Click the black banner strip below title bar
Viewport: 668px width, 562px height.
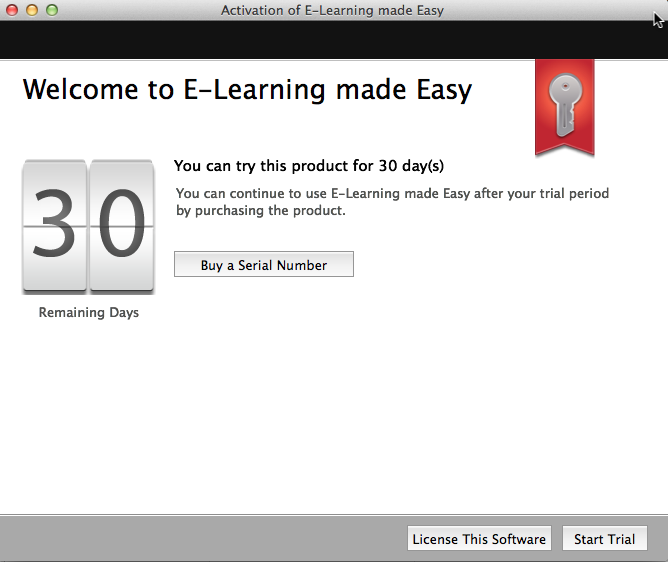300,40
